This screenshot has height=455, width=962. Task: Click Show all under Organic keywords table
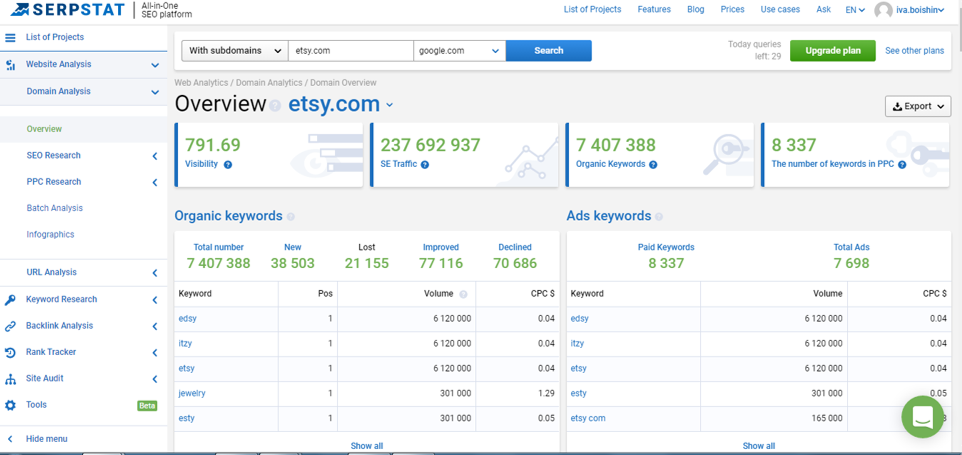tap(367, 446)
